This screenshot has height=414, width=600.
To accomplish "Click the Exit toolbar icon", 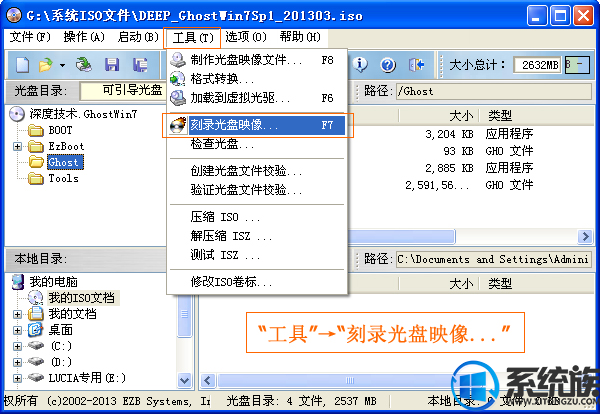I will tap(416, 65).
